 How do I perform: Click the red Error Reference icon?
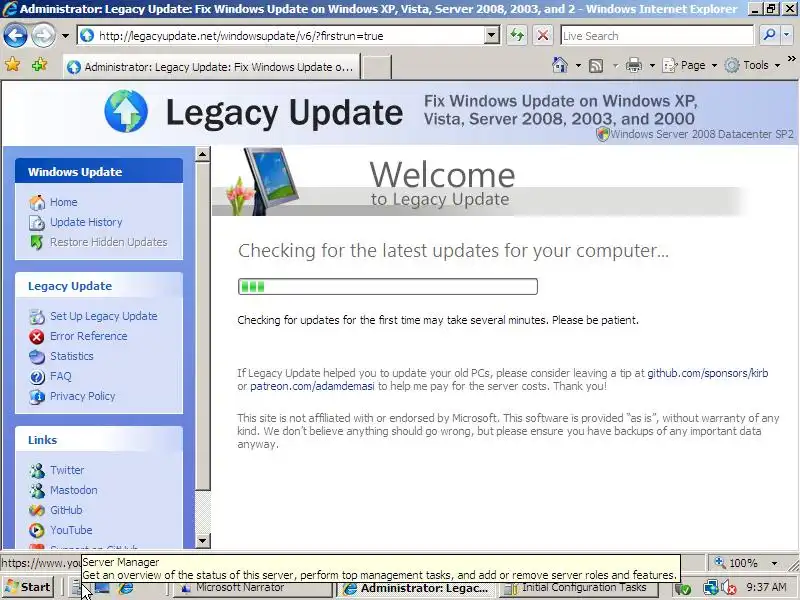pyautogui.click(x=37, y=337)
